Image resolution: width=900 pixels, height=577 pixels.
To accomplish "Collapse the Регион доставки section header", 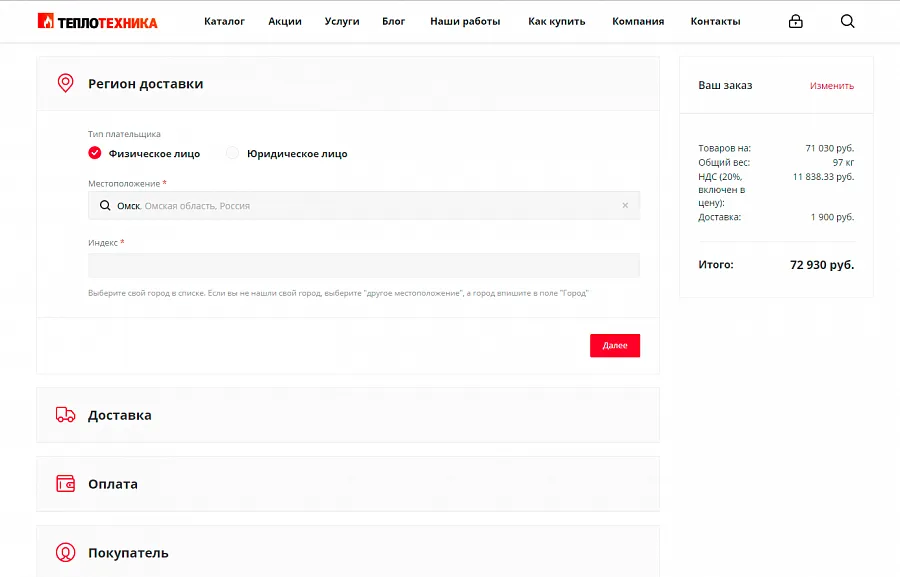I will pos(348,84).
